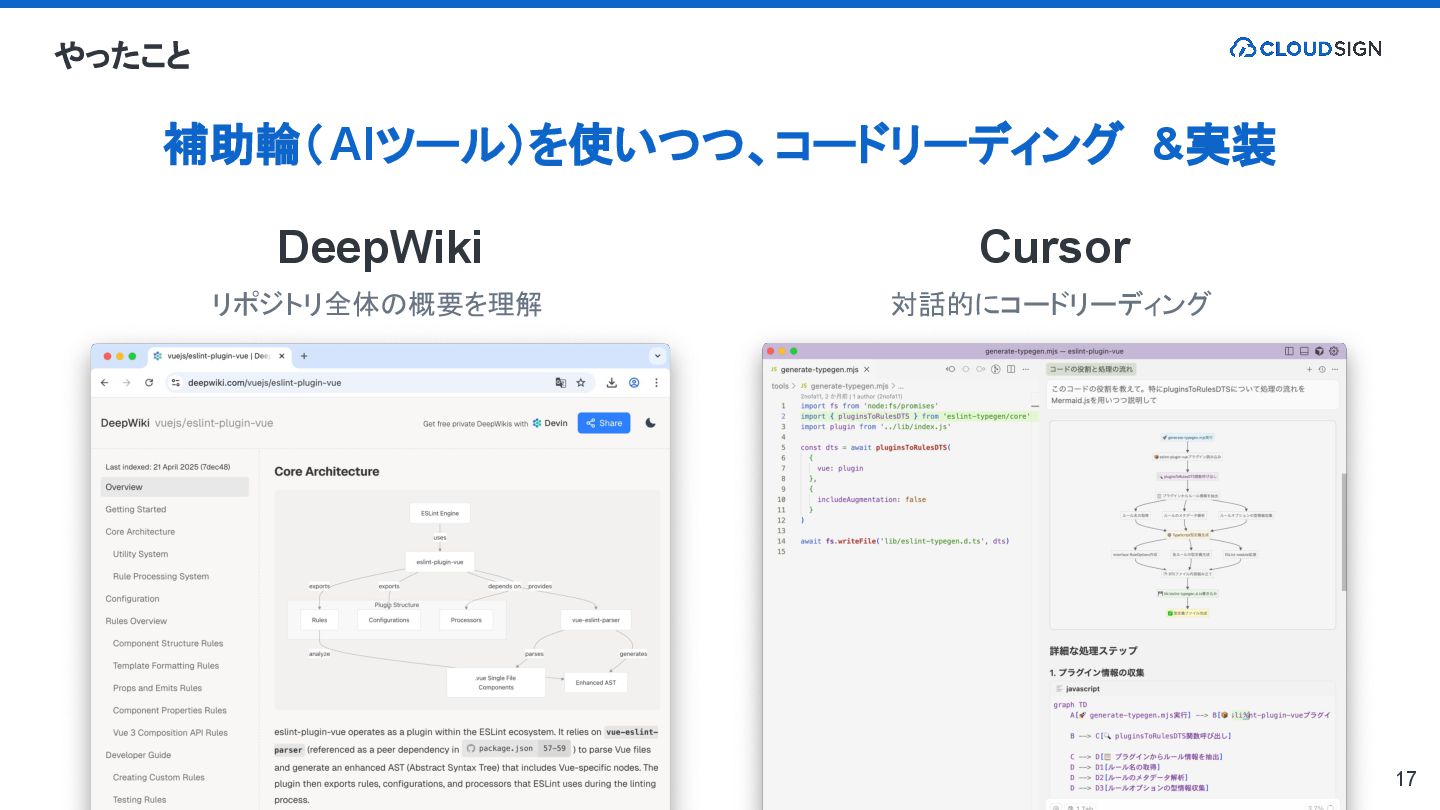
Task: Click the cube icon in Cursor title bar
Action: pyautogui.click(x=1319, y=351)
